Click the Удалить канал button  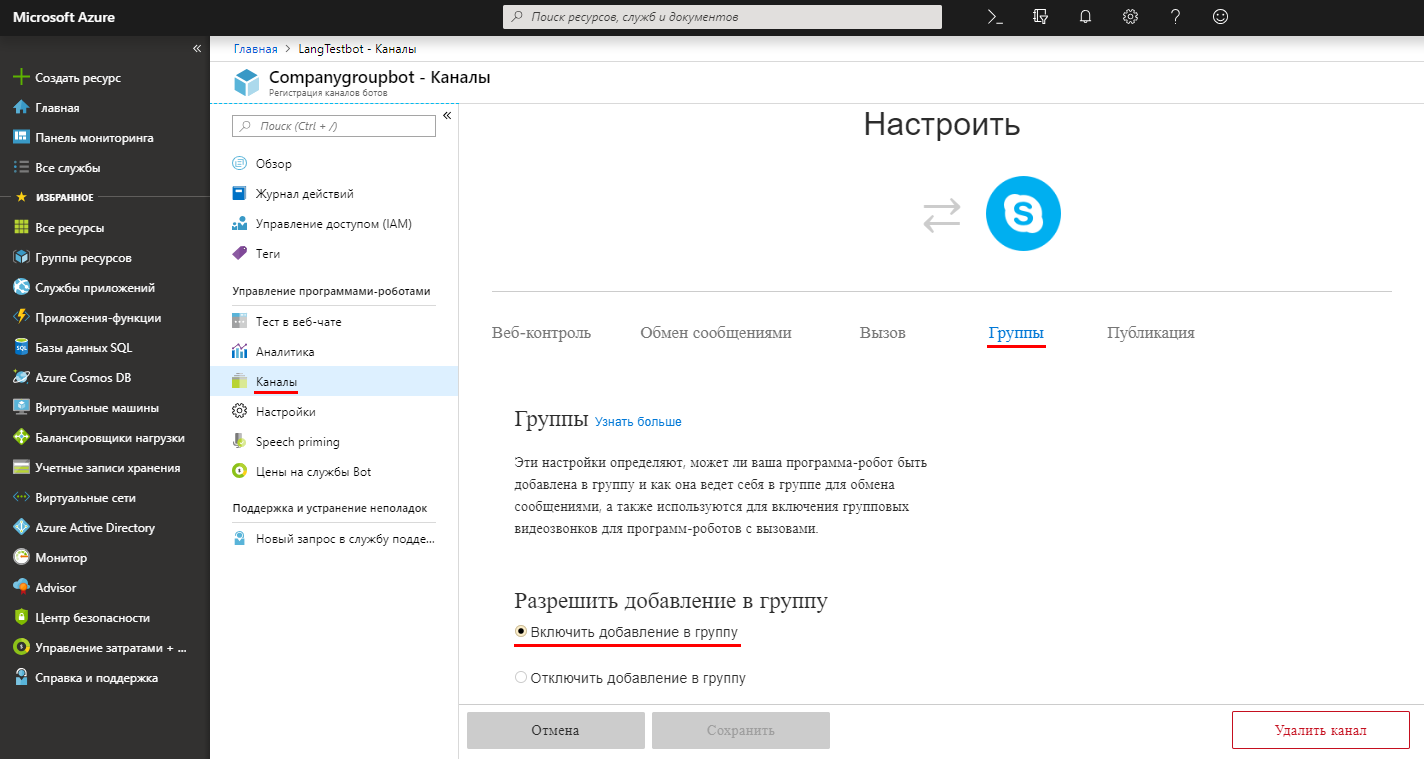click(x=1321, y=730)
